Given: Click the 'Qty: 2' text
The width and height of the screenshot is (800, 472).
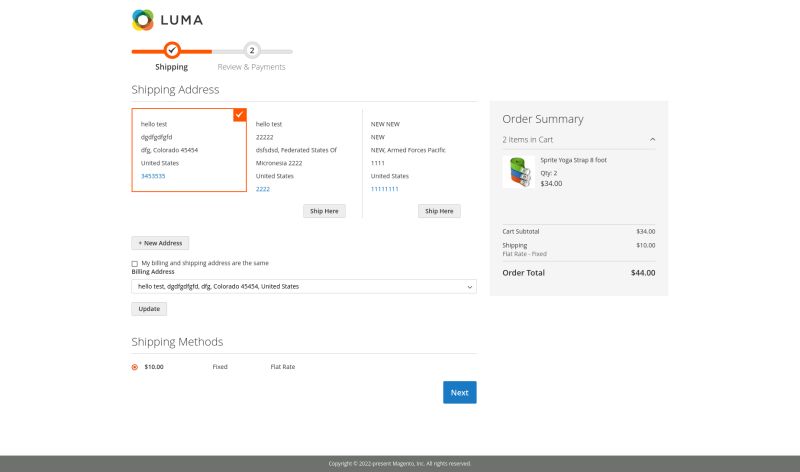Looking at the screenshot, I should (549, 173).
